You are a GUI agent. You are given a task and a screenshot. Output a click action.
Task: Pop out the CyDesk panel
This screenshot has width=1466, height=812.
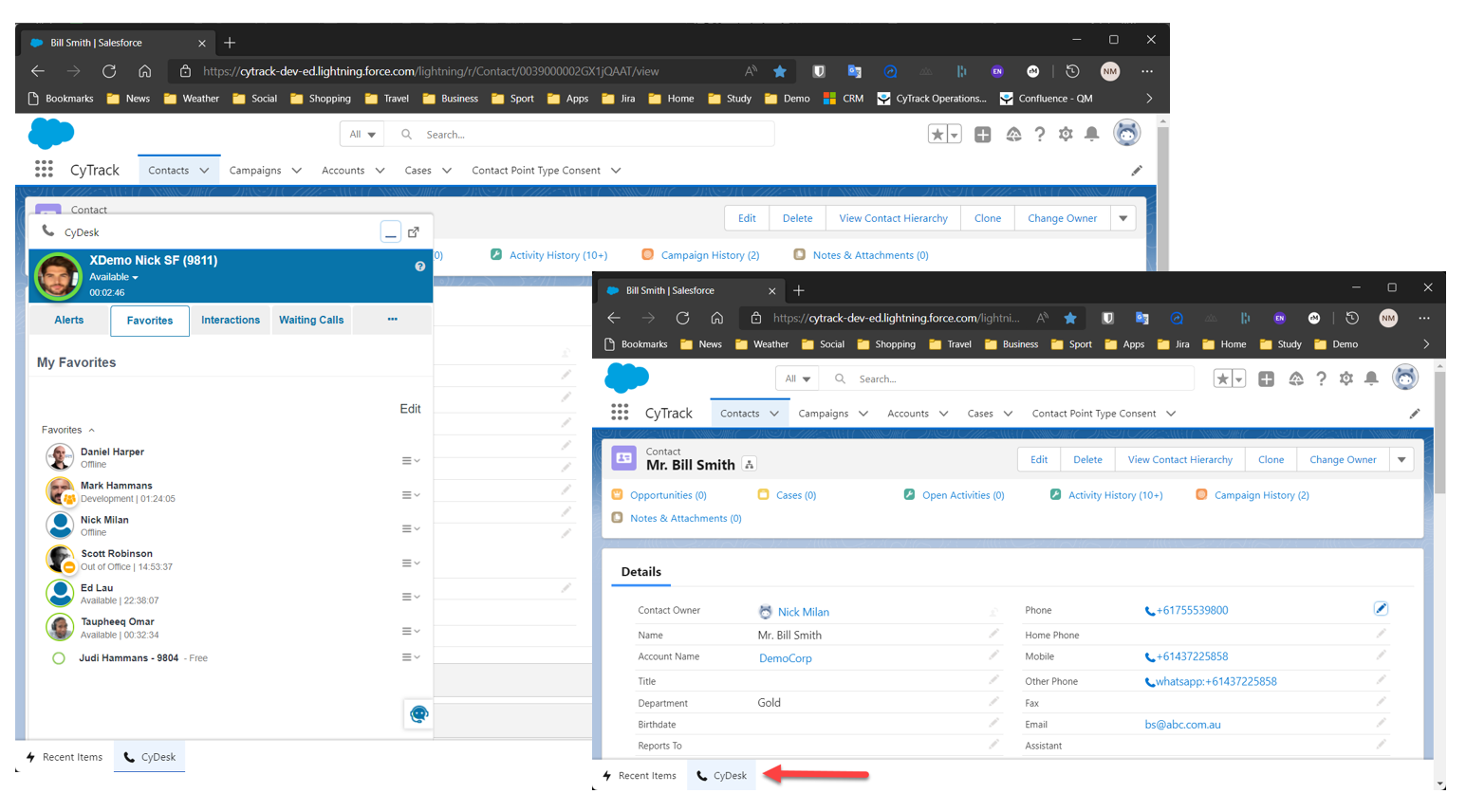[414, 231]
